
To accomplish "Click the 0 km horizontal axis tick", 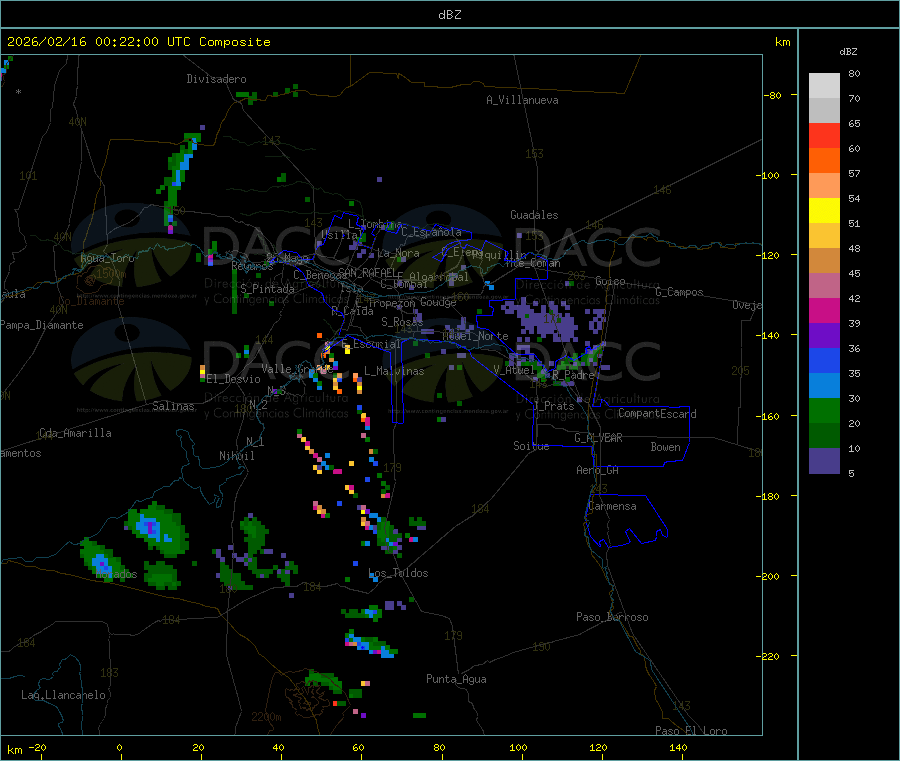I will [119, 747].
